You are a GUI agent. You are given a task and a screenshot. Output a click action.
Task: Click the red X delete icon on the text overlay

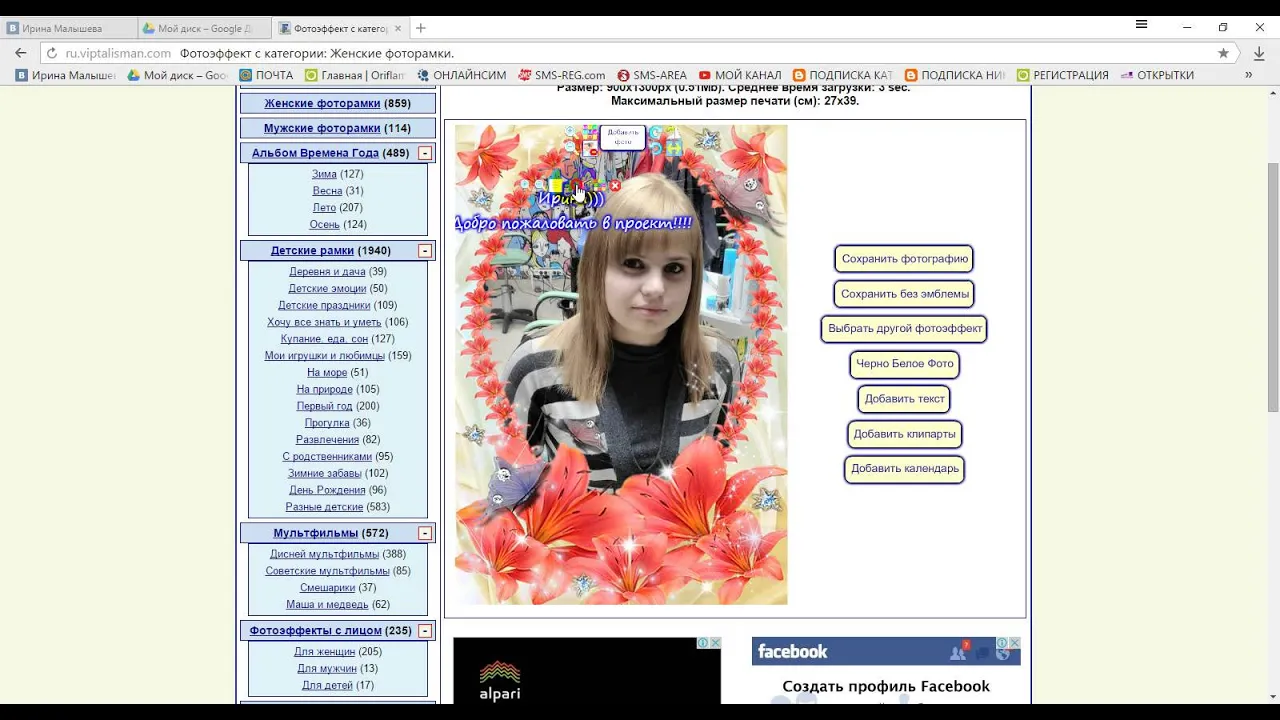[x=615, y=185]
